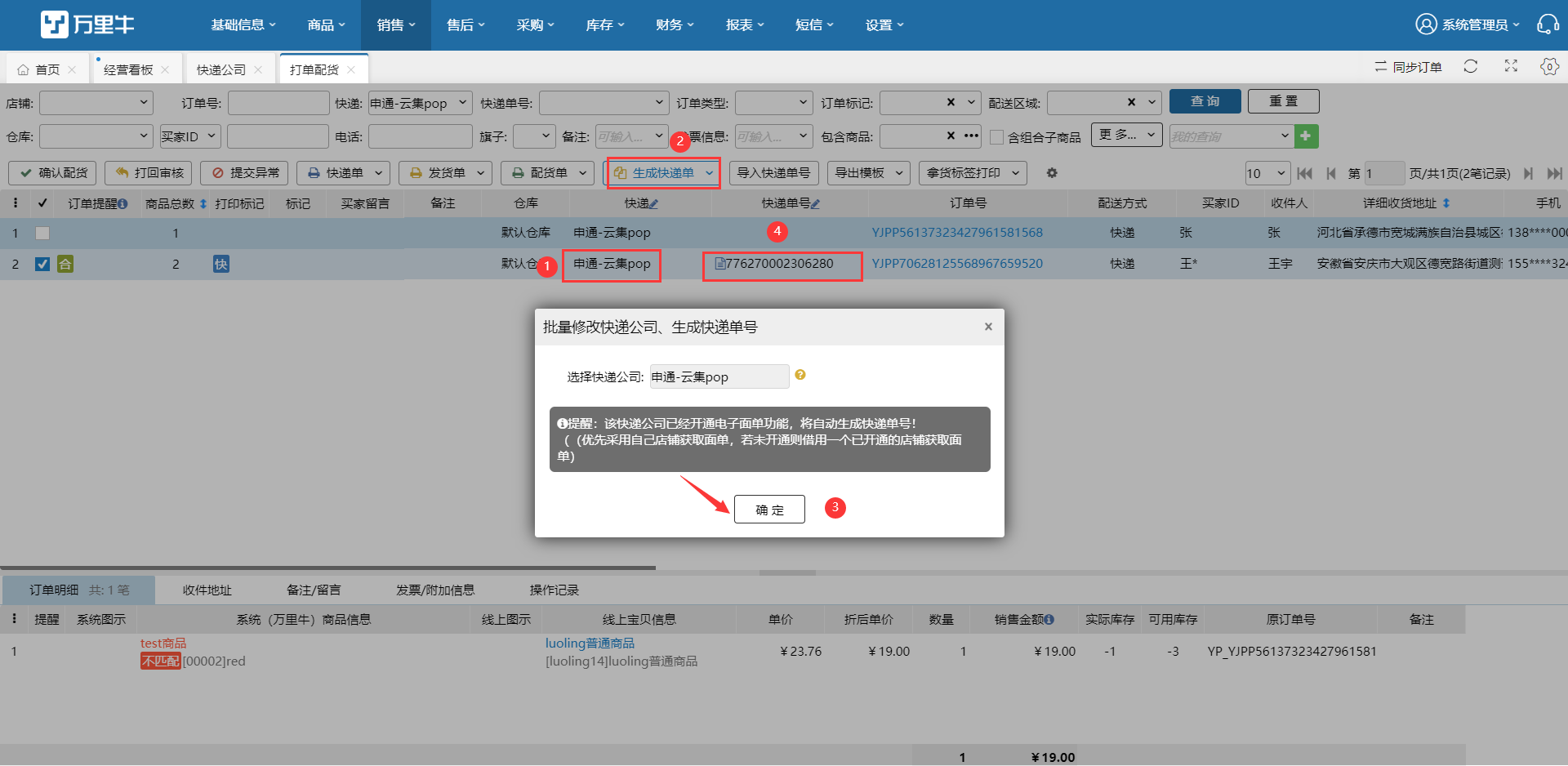Click the green plus add-query icon
Viewport: 1568px width, 766px height.
(x=1306, y=136)
